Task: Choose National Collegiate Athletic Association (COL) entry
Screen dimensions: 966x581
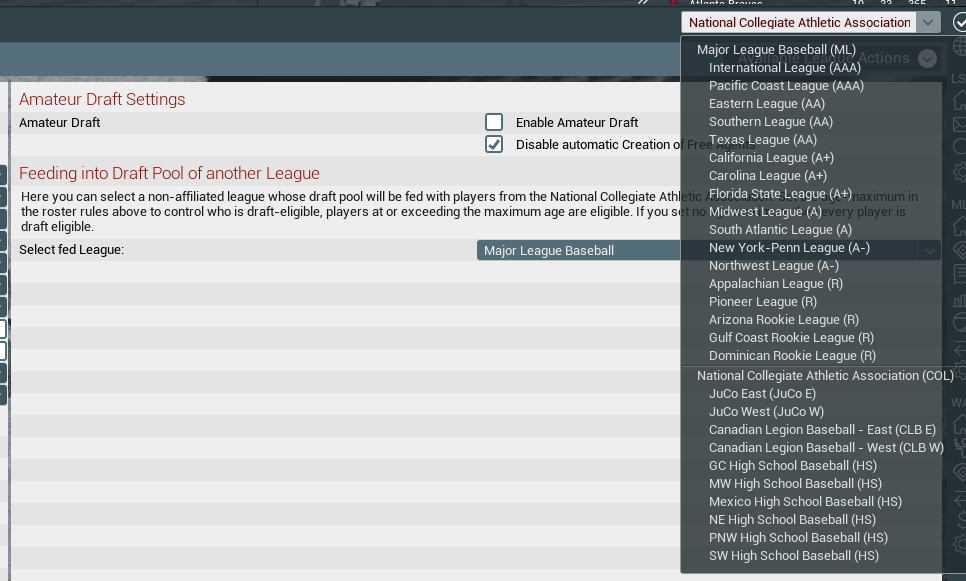Action: pyautogui.click(x=825, y=376)
